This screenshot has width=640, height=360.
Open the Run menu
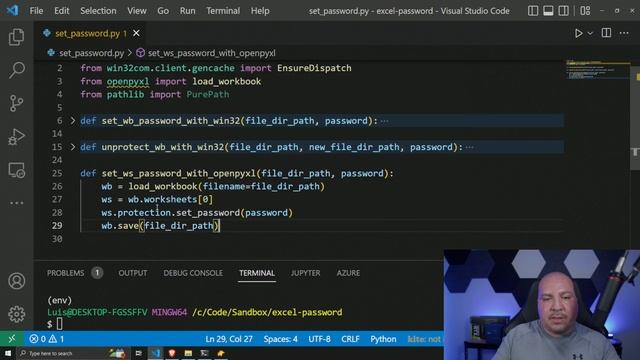(187, 11)
